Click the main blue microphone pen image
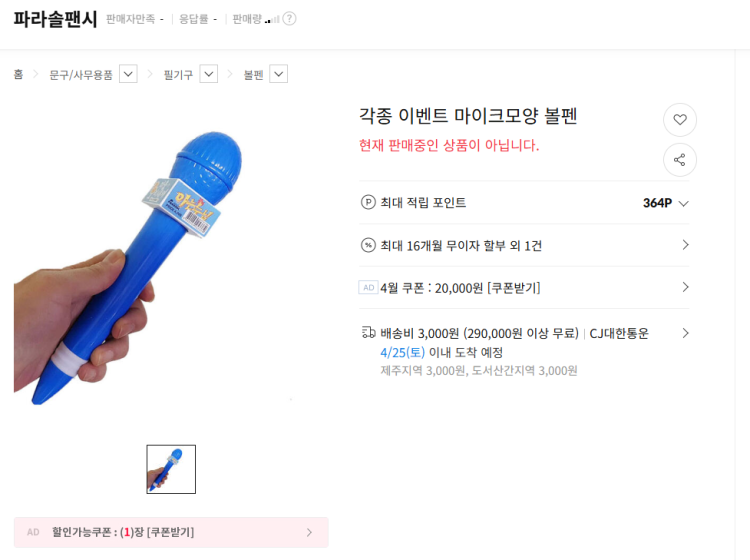This screenshot has height=560, width=750. click(x=129, y=268)
